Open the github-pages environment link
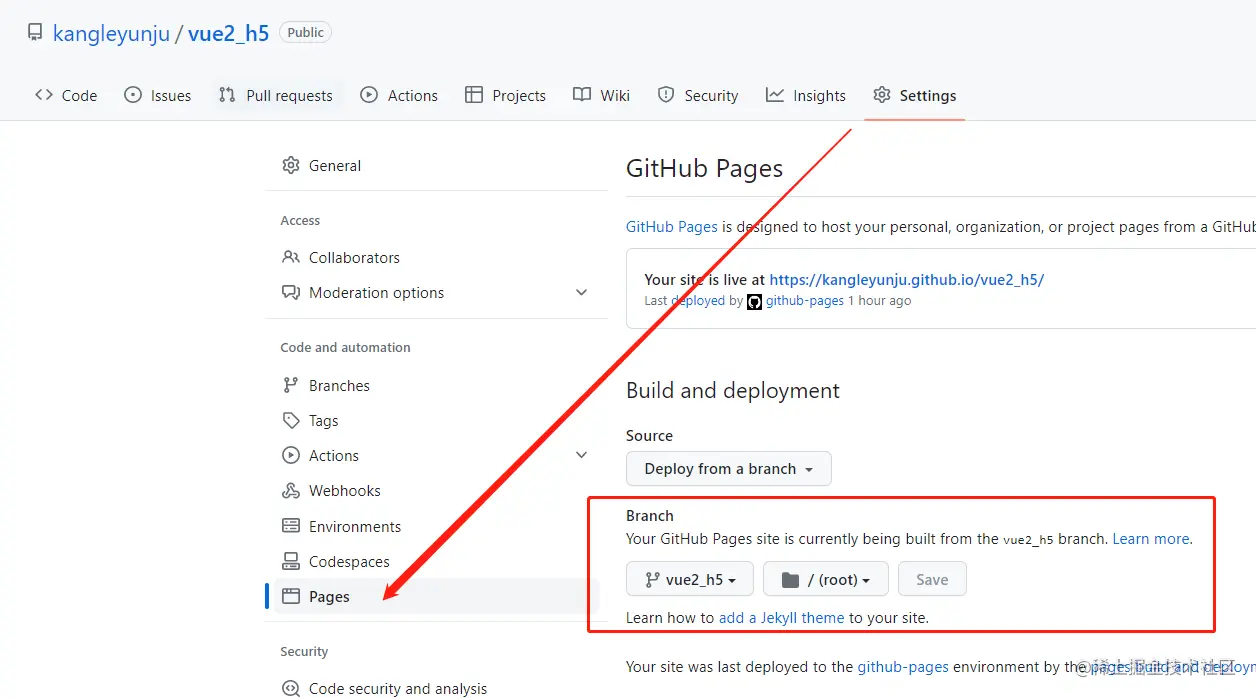This screenshot has height=698, width=1256. [x=903, y=666]
